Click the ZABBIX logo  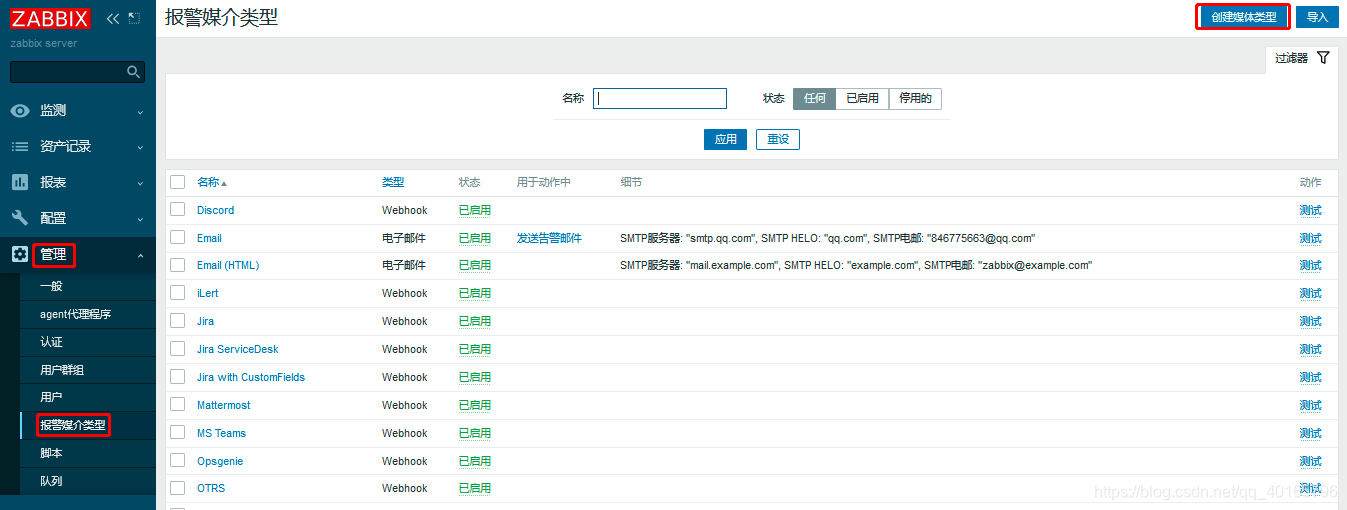(50, 18)
